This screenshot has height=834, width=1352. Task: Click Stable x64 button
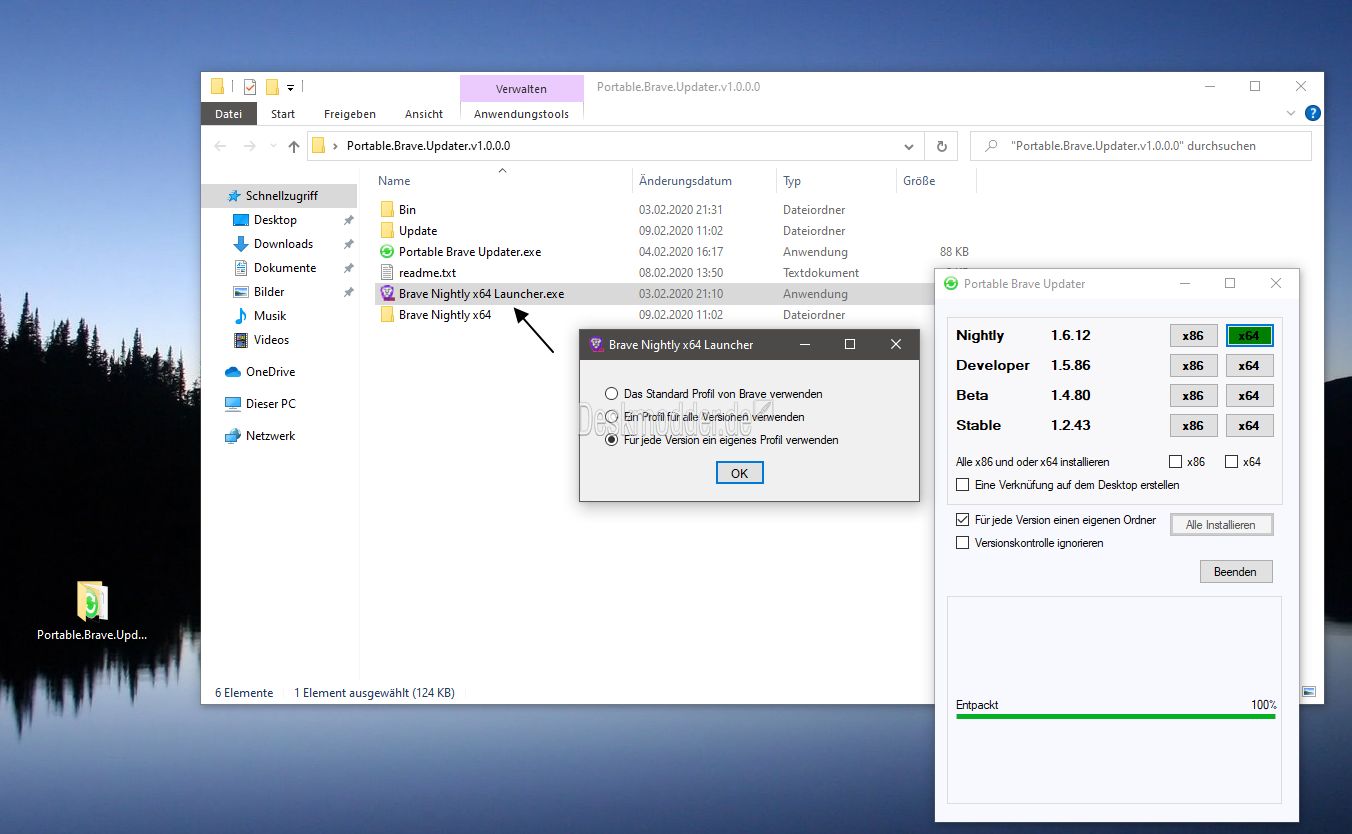[x=1249, y=426]
